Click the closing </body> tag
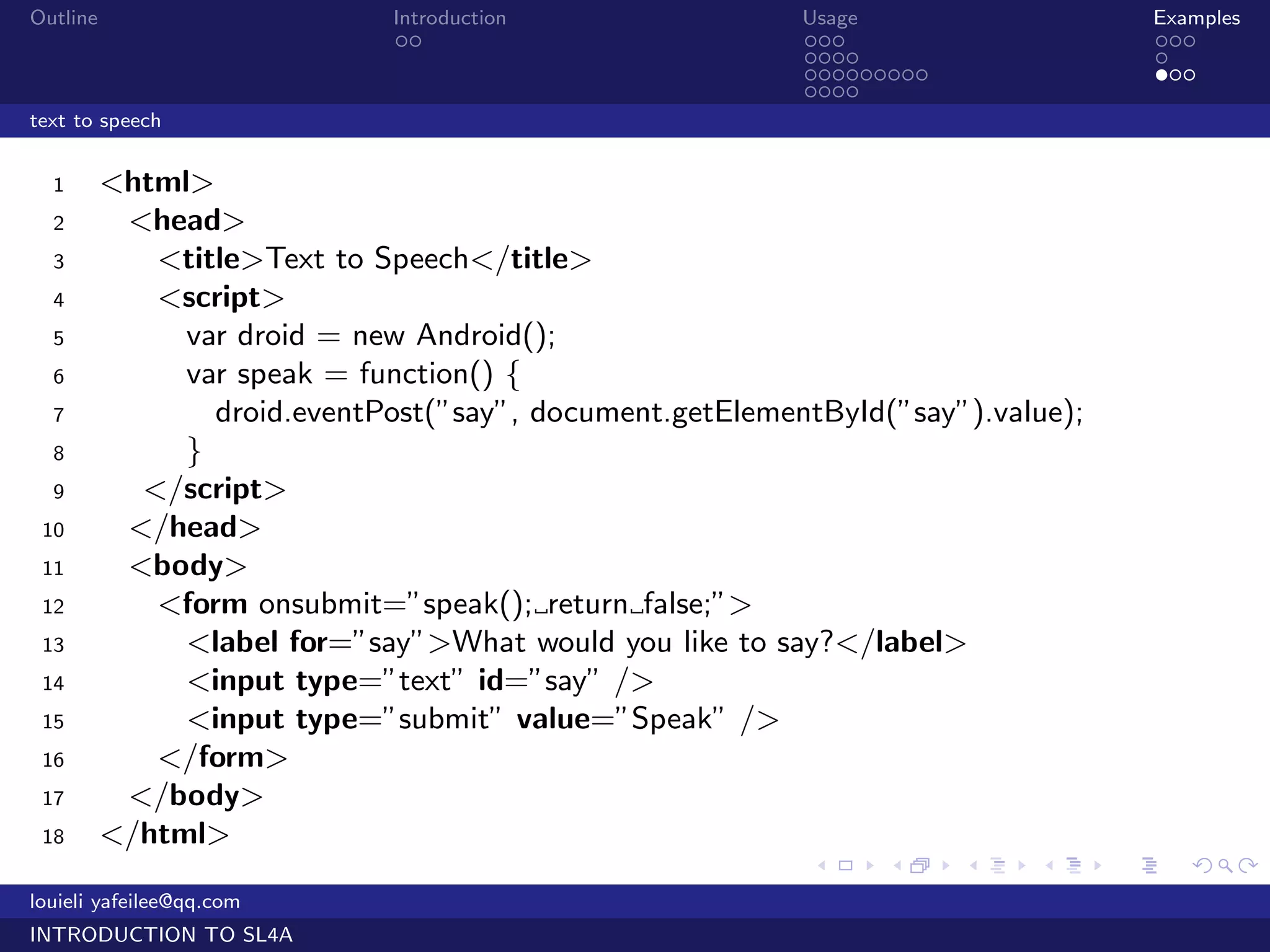1270x952 pixels. 197,796
